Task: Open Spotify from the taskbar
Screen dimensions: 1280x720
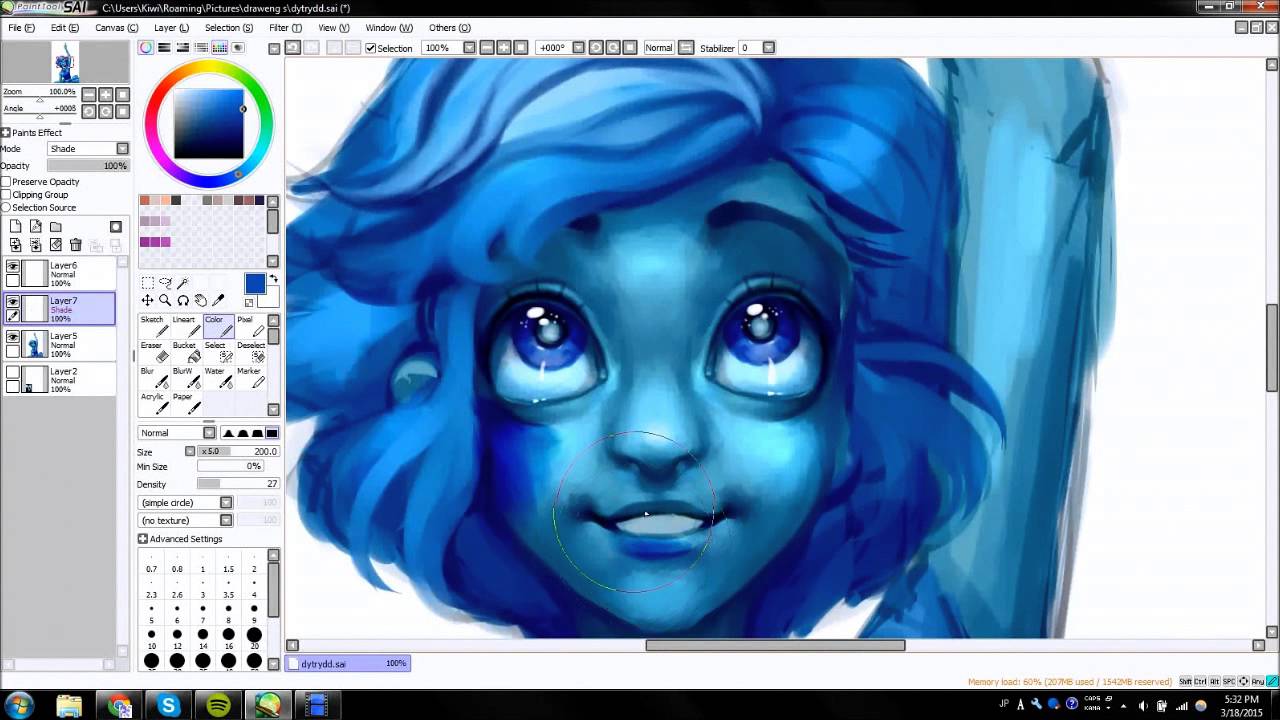Action: tap(217, 706)
